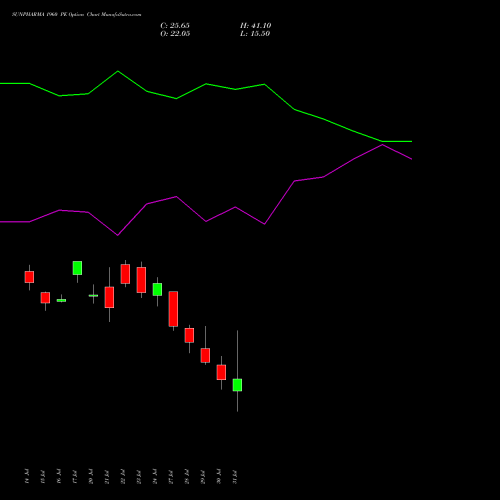500x500 pixels.
Task: Select the red candle for 29 Jul
Action: pos(205,355)
